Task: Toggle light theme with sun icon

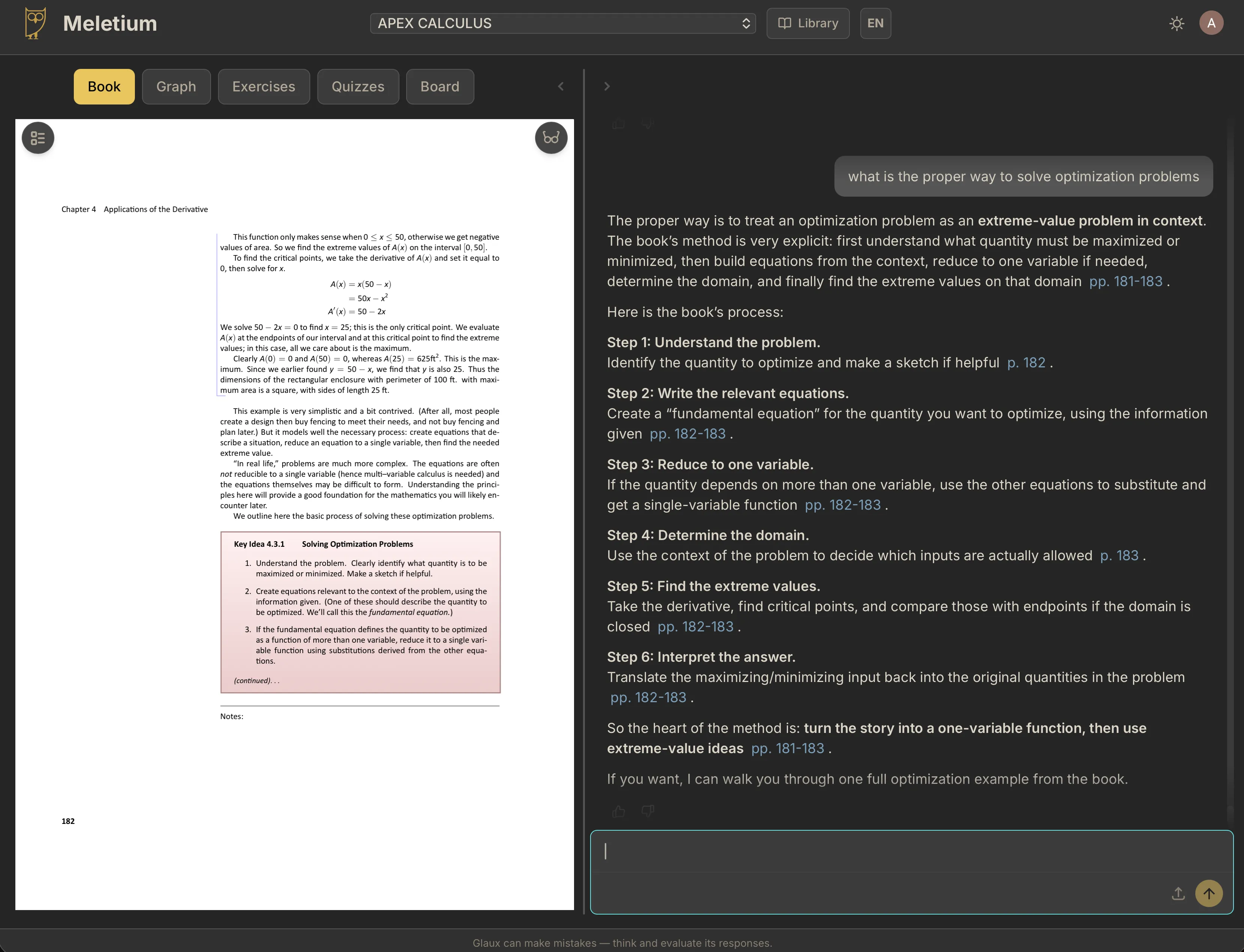Action: (x=1177, y=23)
